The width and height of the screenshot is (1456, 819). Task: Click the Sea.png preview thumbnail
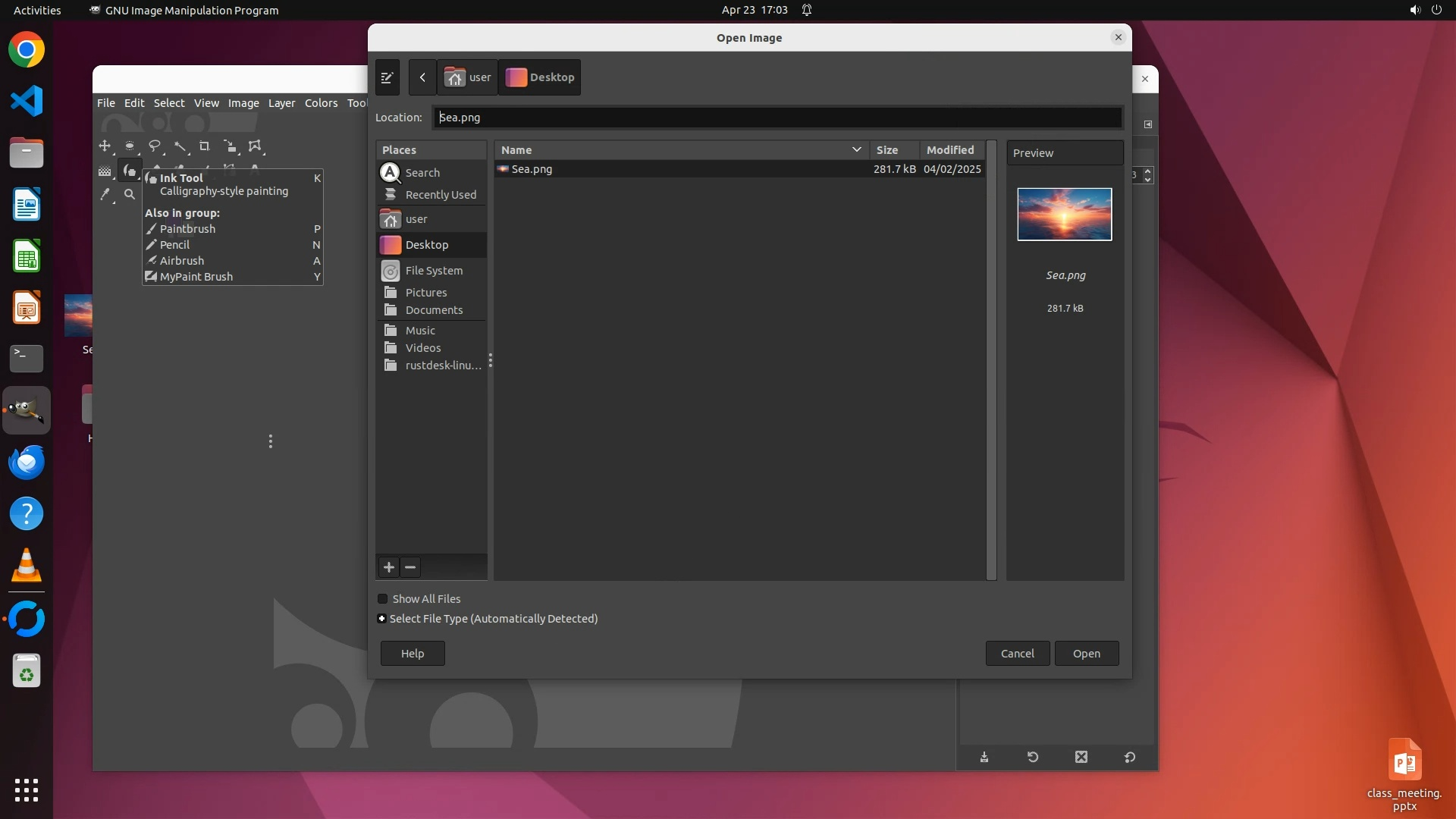click(x=1064, y=215)
